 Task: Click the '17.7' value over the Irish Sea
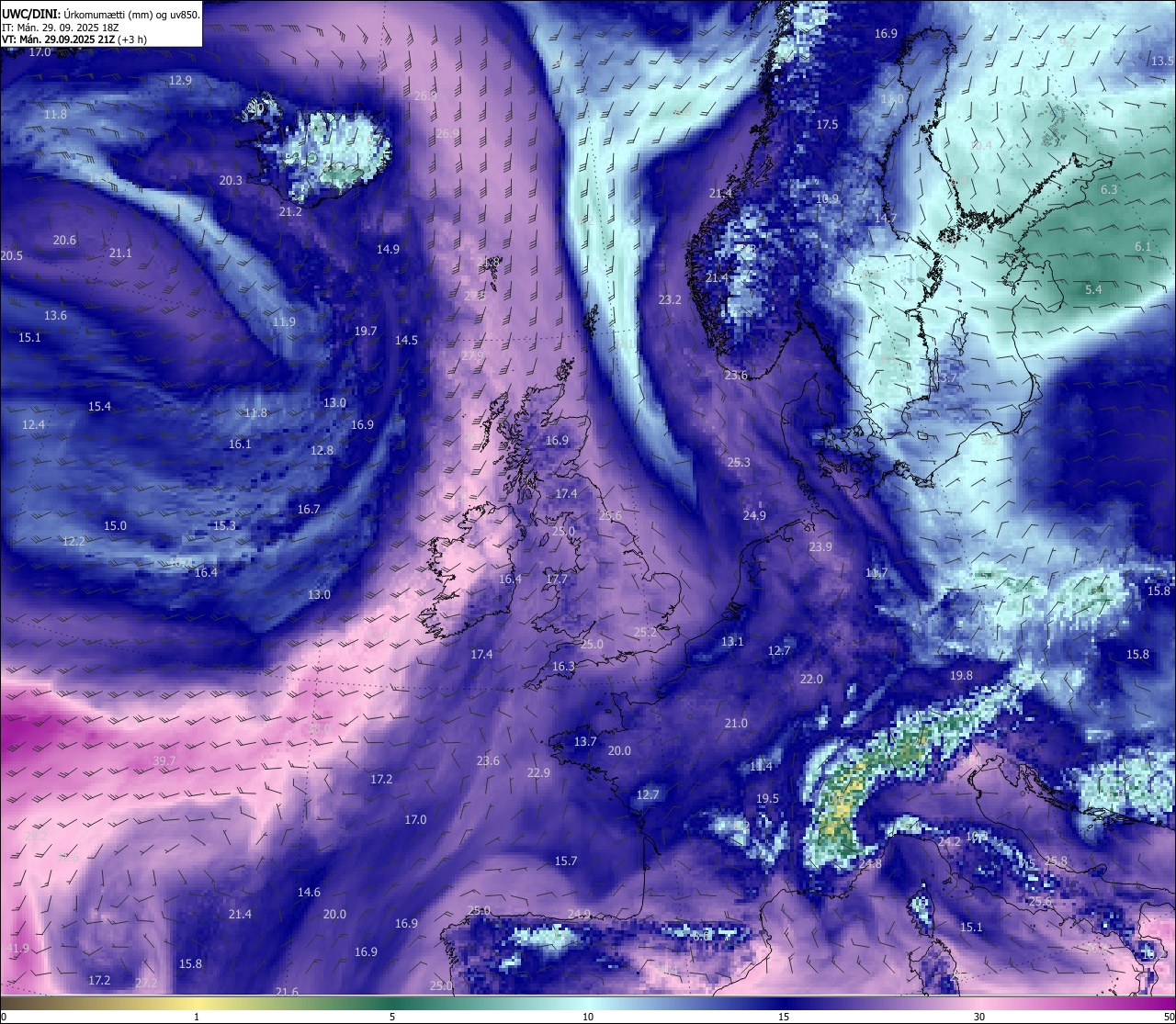coord(557,580)
